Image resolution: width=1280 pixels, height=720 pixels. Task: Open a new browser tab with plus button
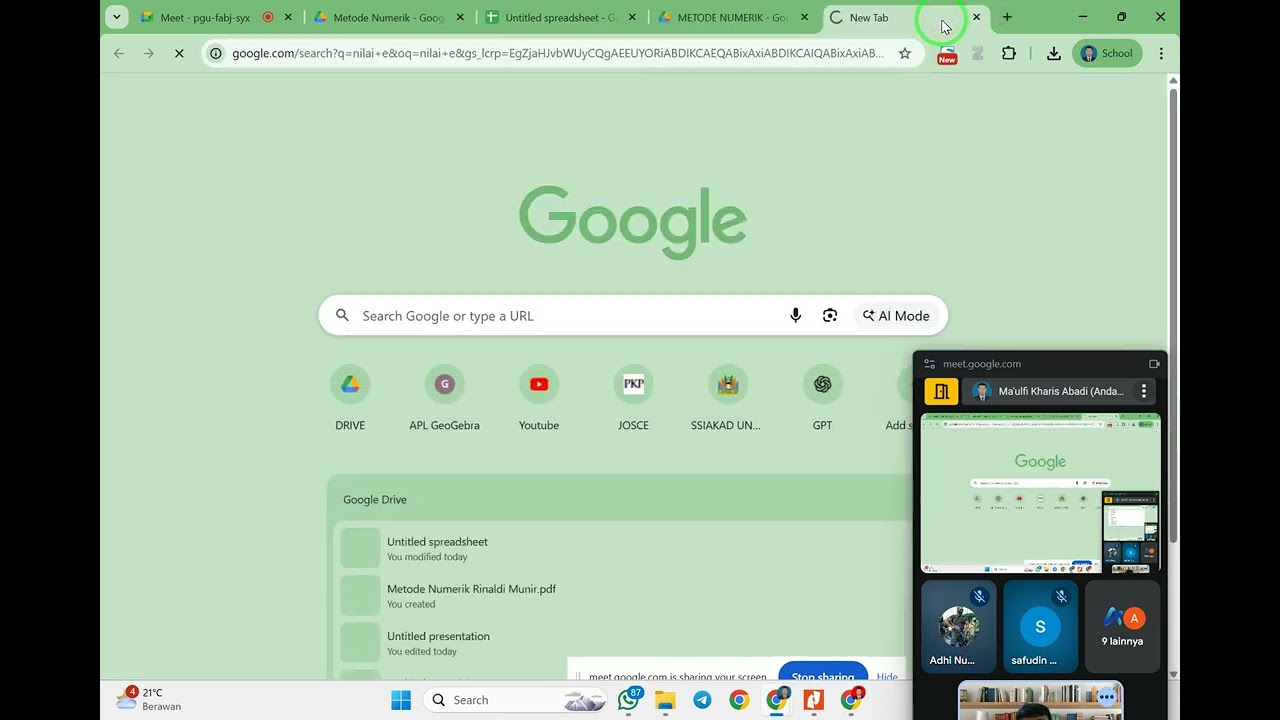click(1007, 17)
